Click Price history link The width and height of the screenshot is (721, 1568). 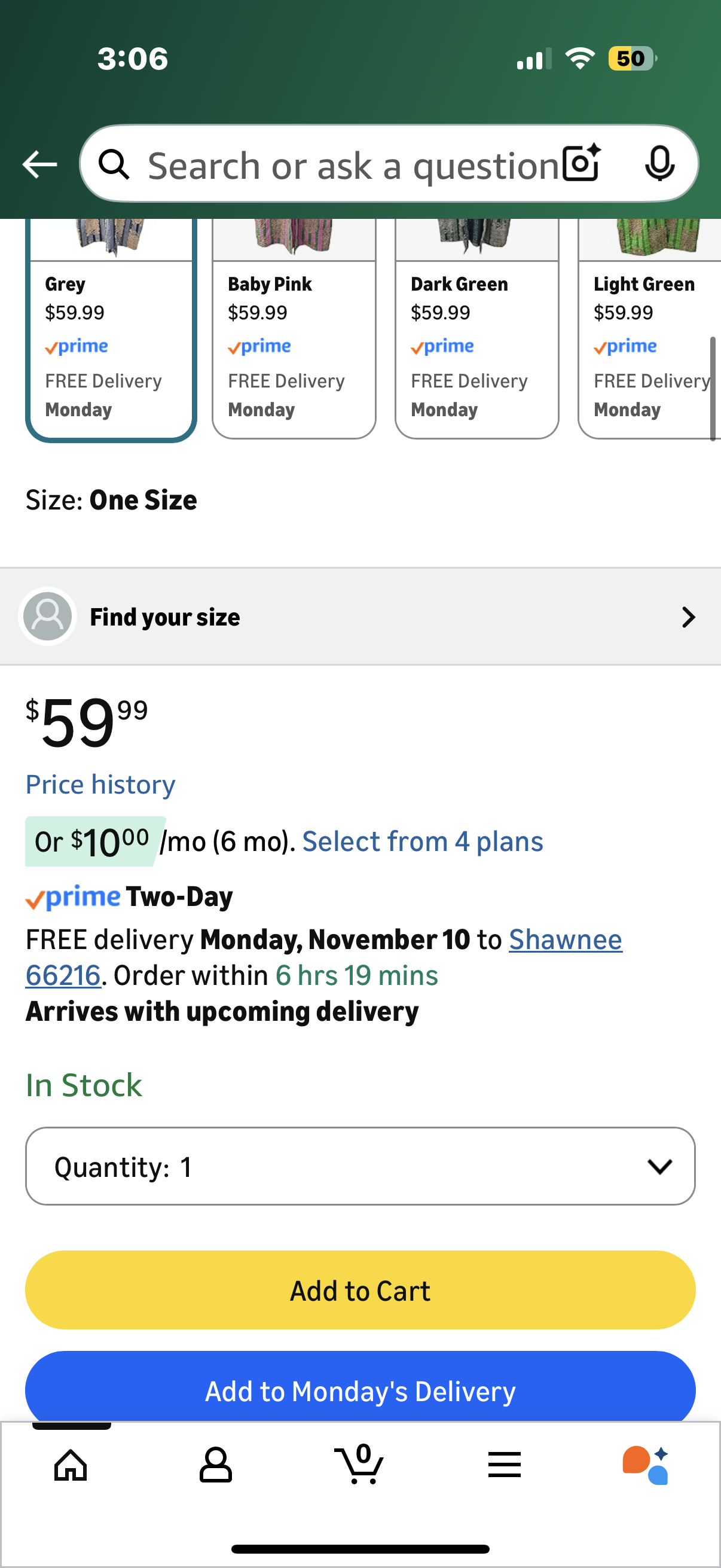click(x=100, y=785)
